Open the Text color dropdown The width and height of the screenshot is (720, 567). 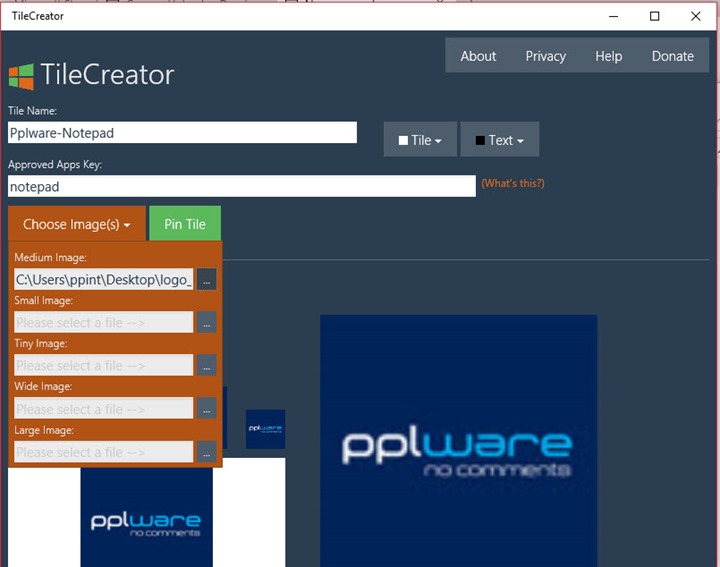[500, 140]
